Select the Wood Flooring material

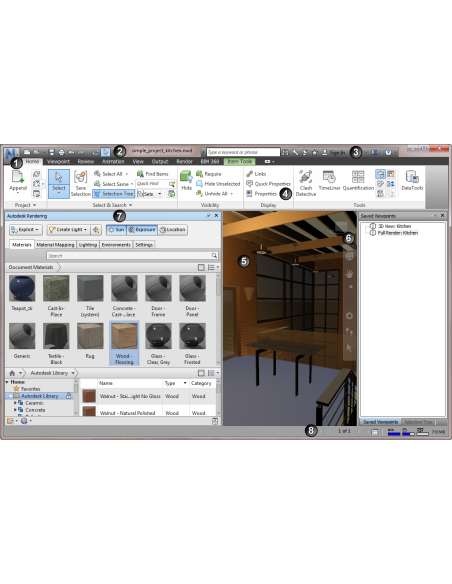point(124,343)
